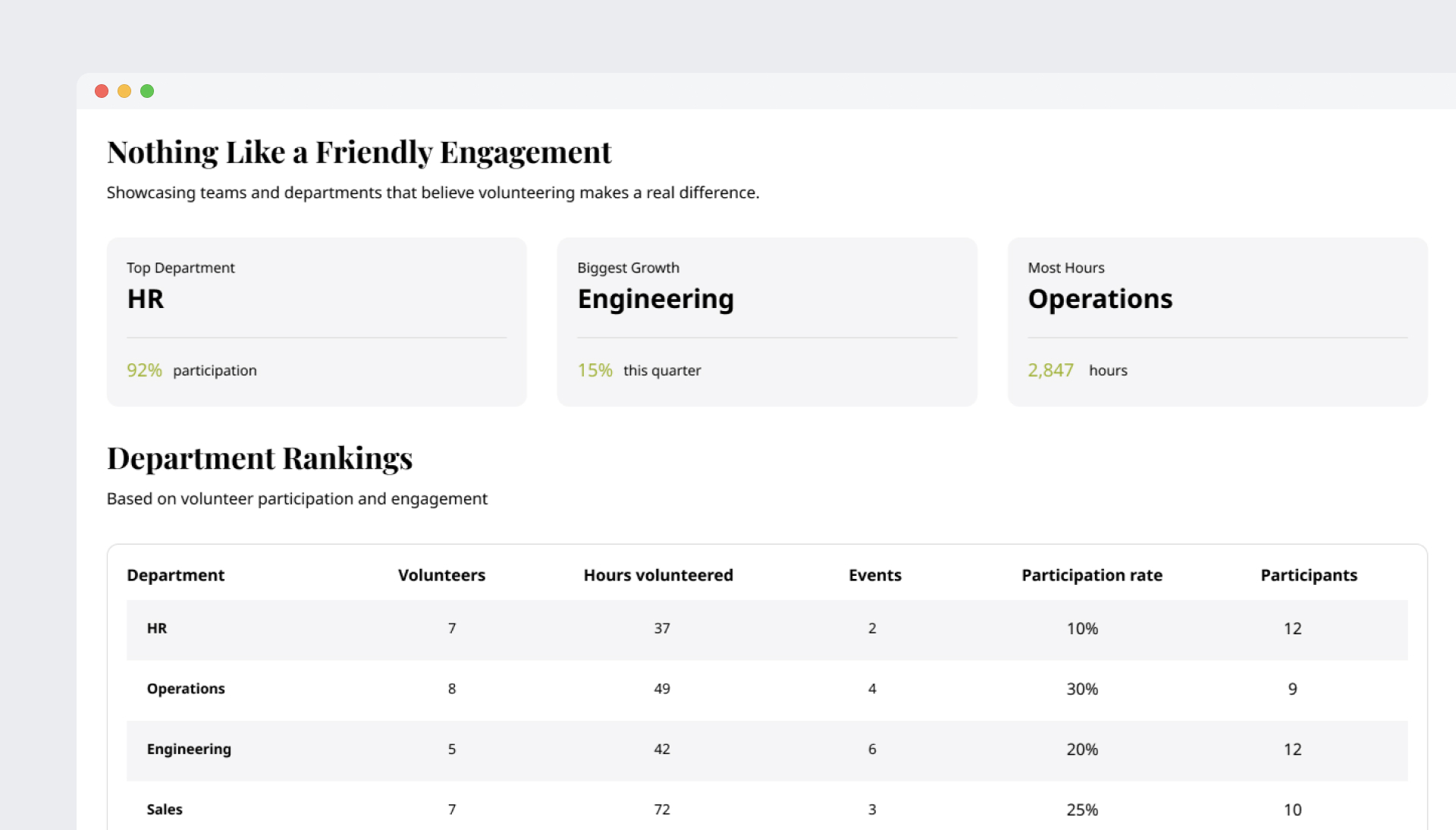Sort by Participation rate column header
Viewport: 1456px width, 830px height.
click(1091, 575)
